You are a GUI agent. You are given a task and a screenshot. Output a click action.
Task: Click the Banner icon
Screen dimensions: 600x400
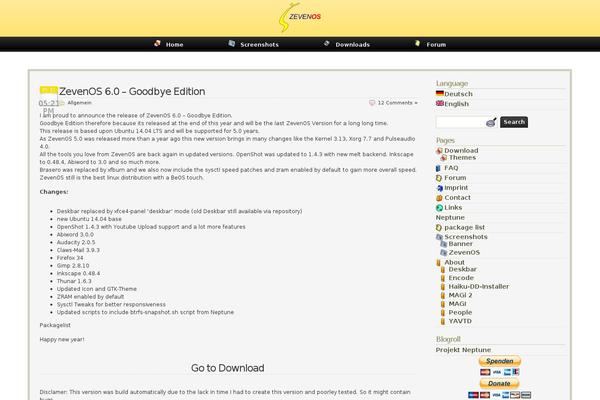click(443, 244)
